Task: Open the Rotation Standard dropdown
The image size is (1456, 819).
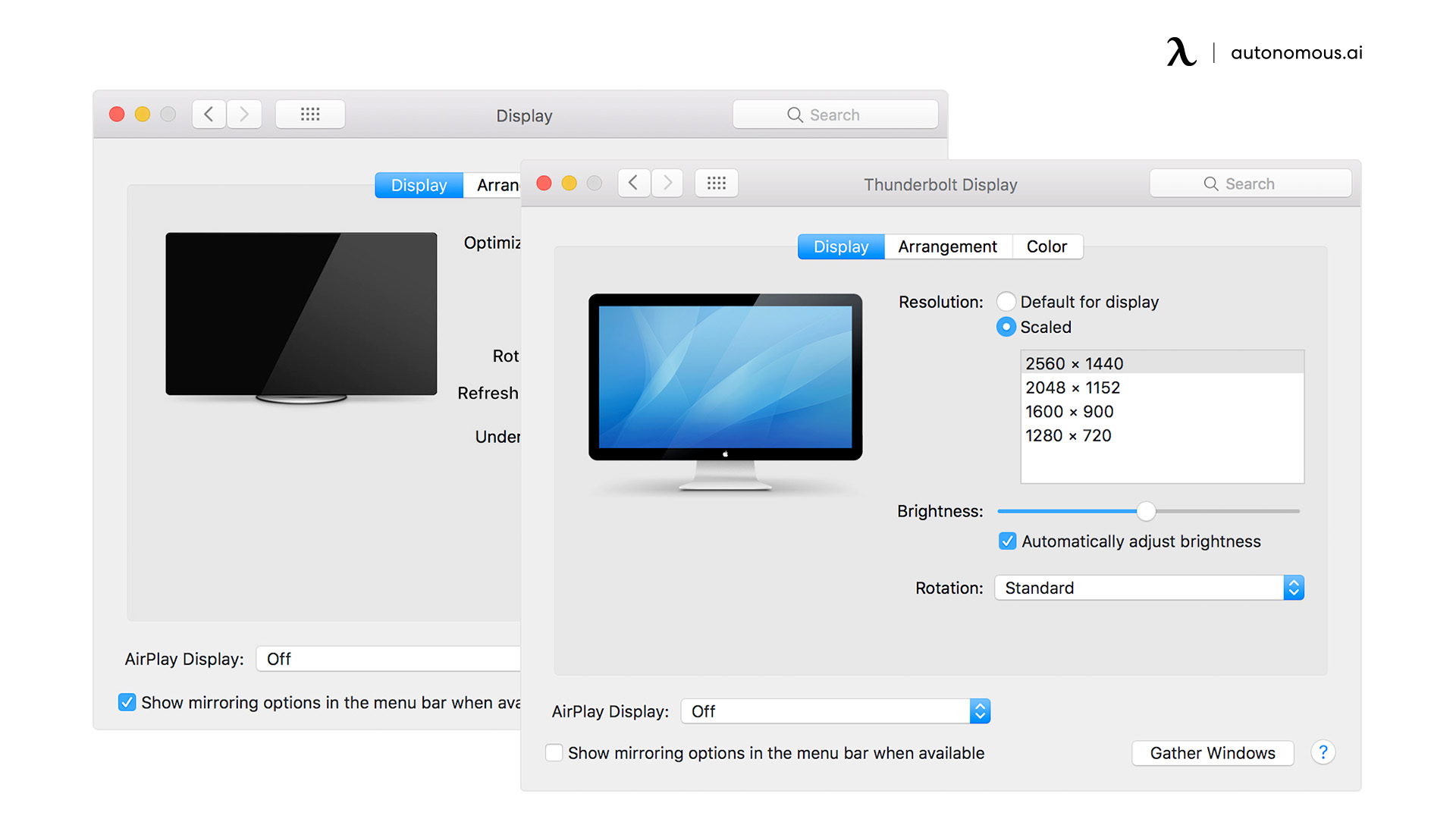Action: pyautogui.click(x=1148, y=588)
